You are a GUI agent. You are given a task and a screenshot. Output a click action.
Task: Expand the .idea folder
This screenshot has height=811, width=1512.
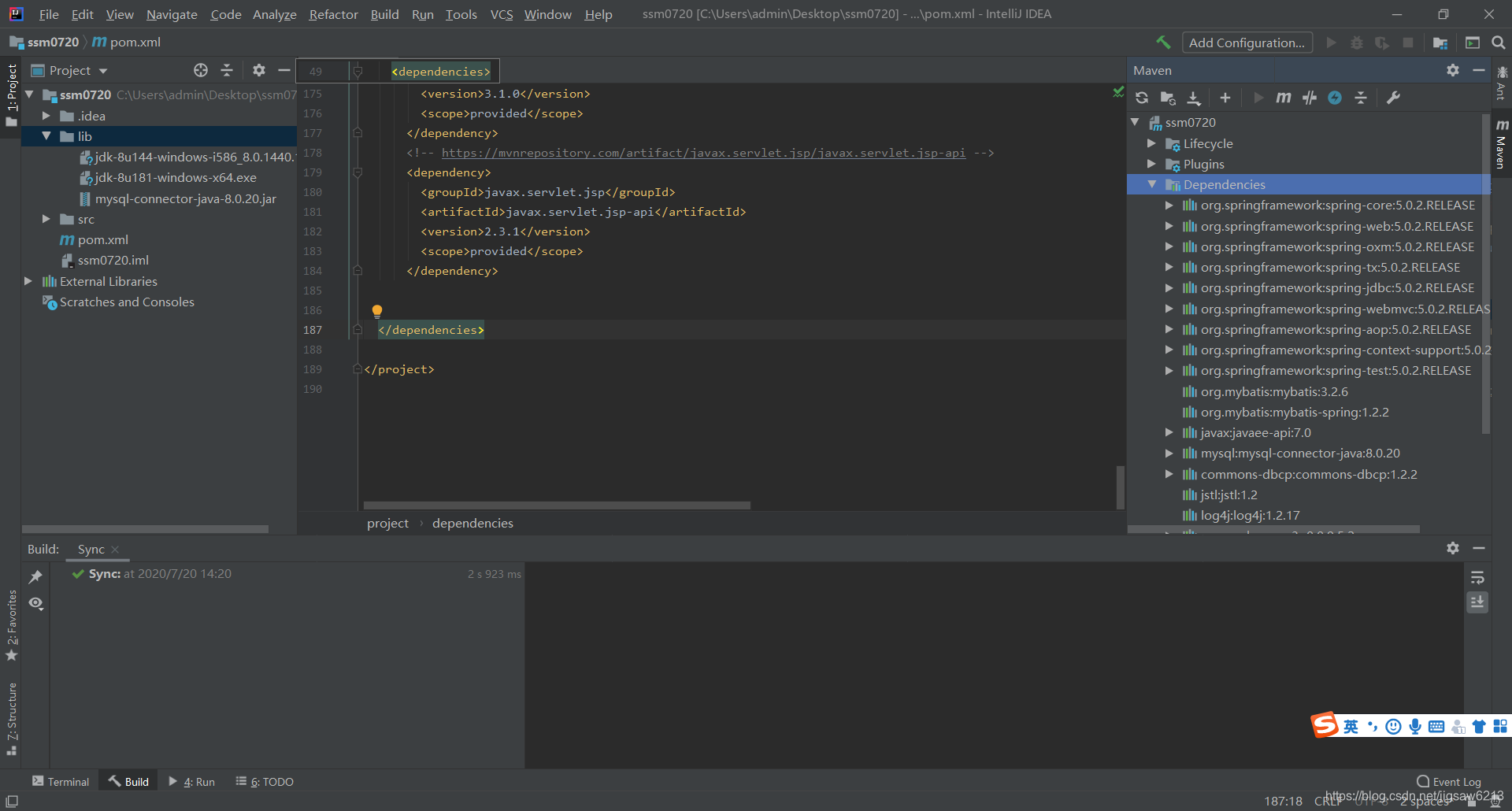click(x=46, y=116)
